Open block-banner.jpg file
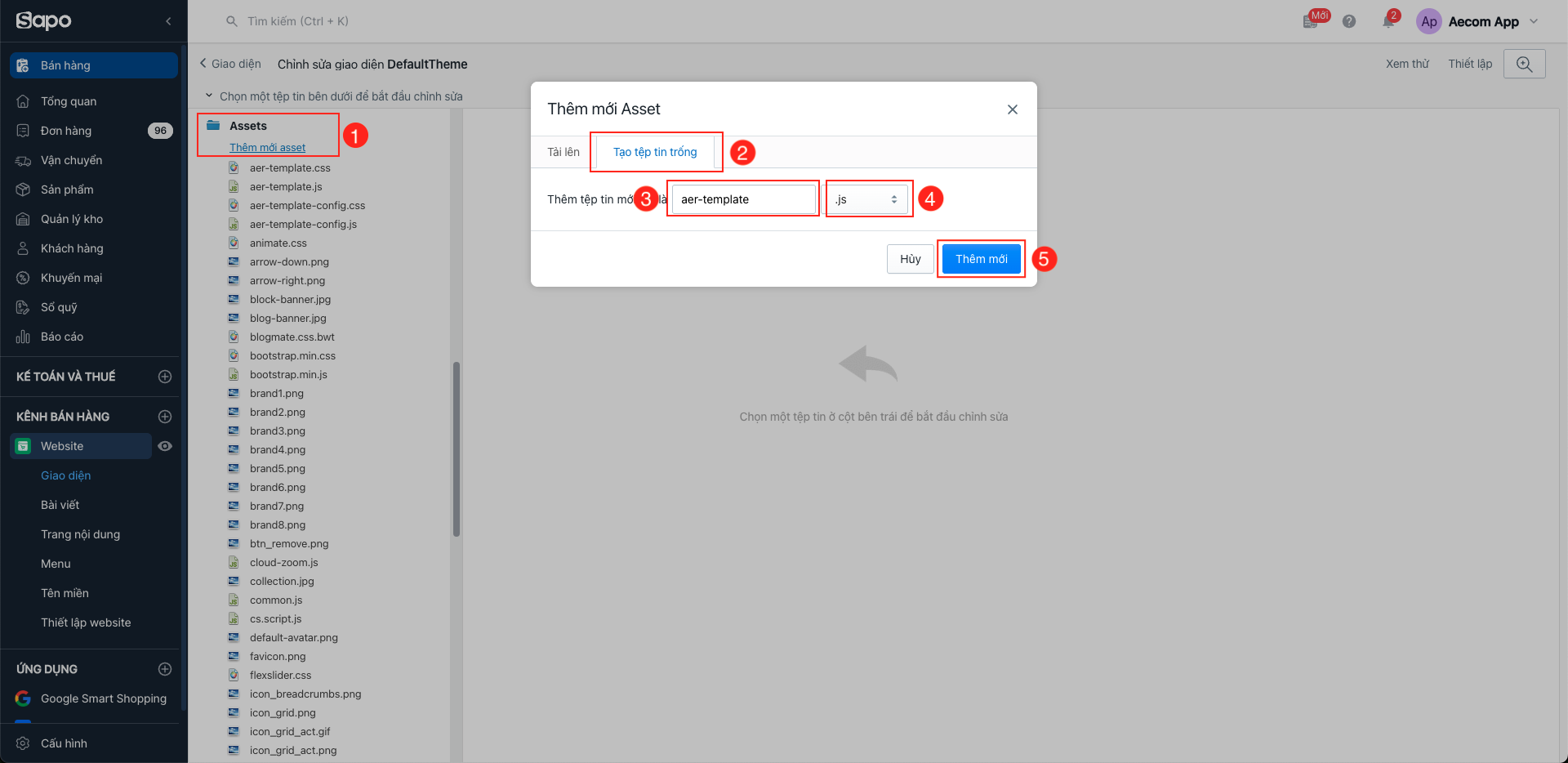The image size is (1568, 763). [290, 299]
